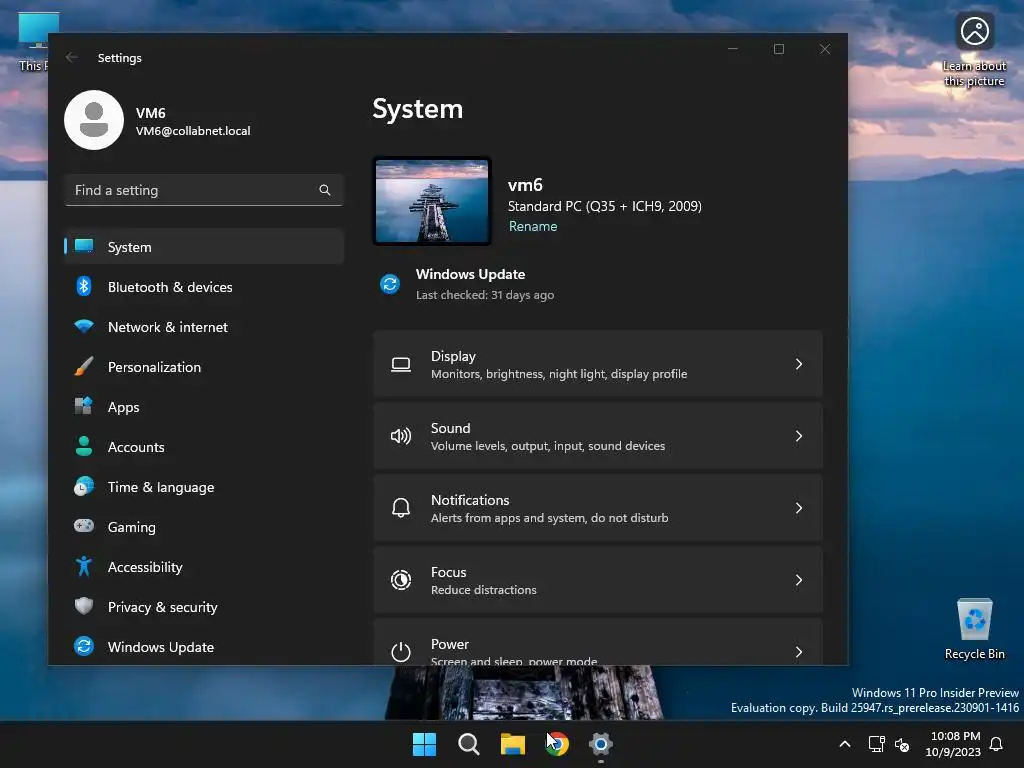The width and height of the screenshot is (1024, 768).
Task: Open Privacy & security
Action: 204,607
